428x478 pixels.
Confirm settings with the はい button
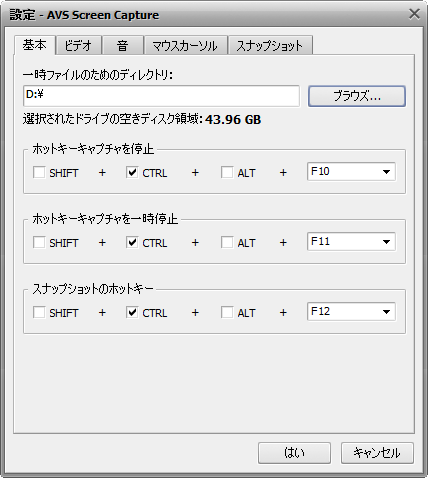pos(294,453)
